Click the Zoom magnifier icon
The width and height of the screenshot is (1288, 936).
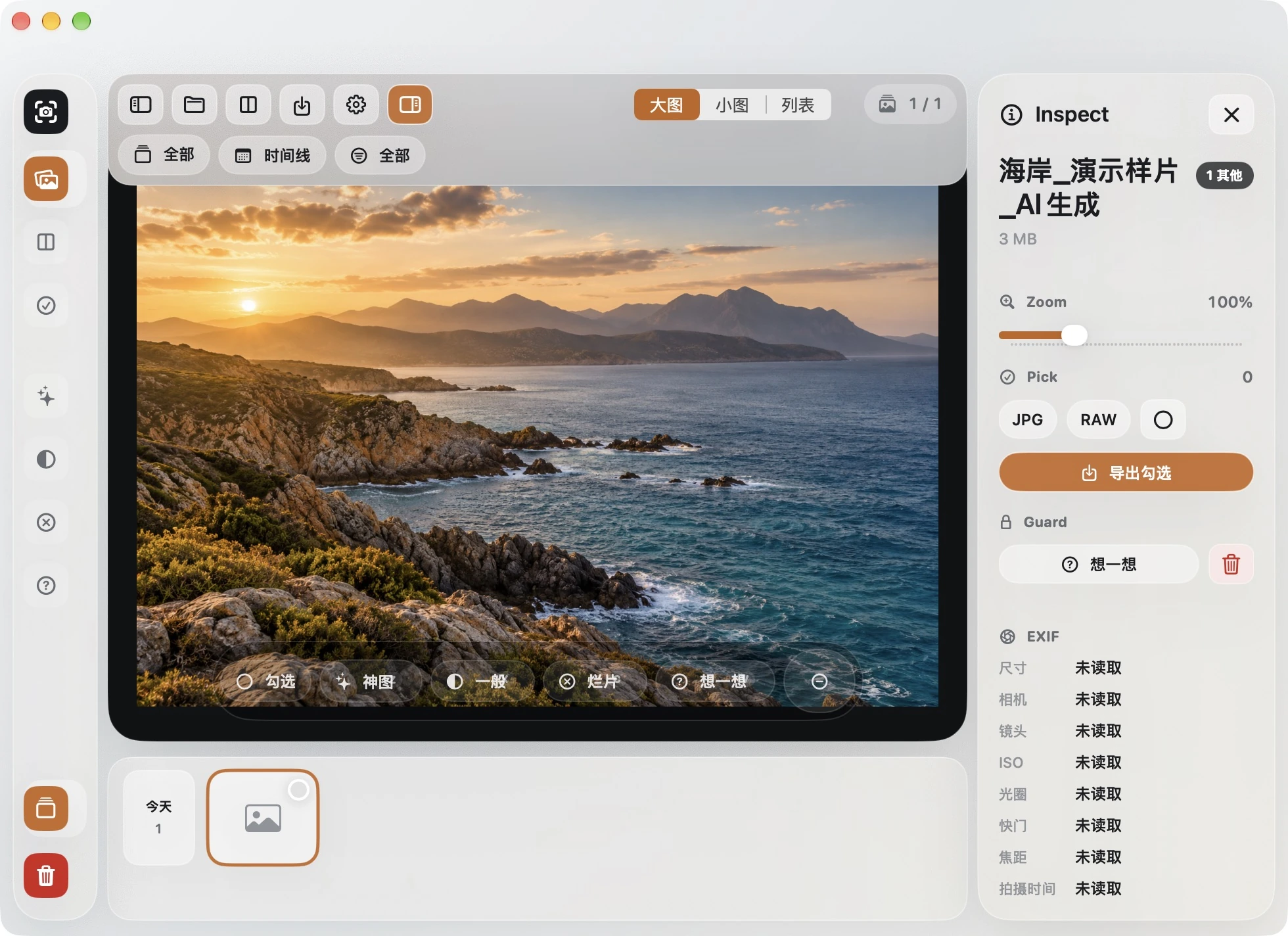coord(1007,302)
